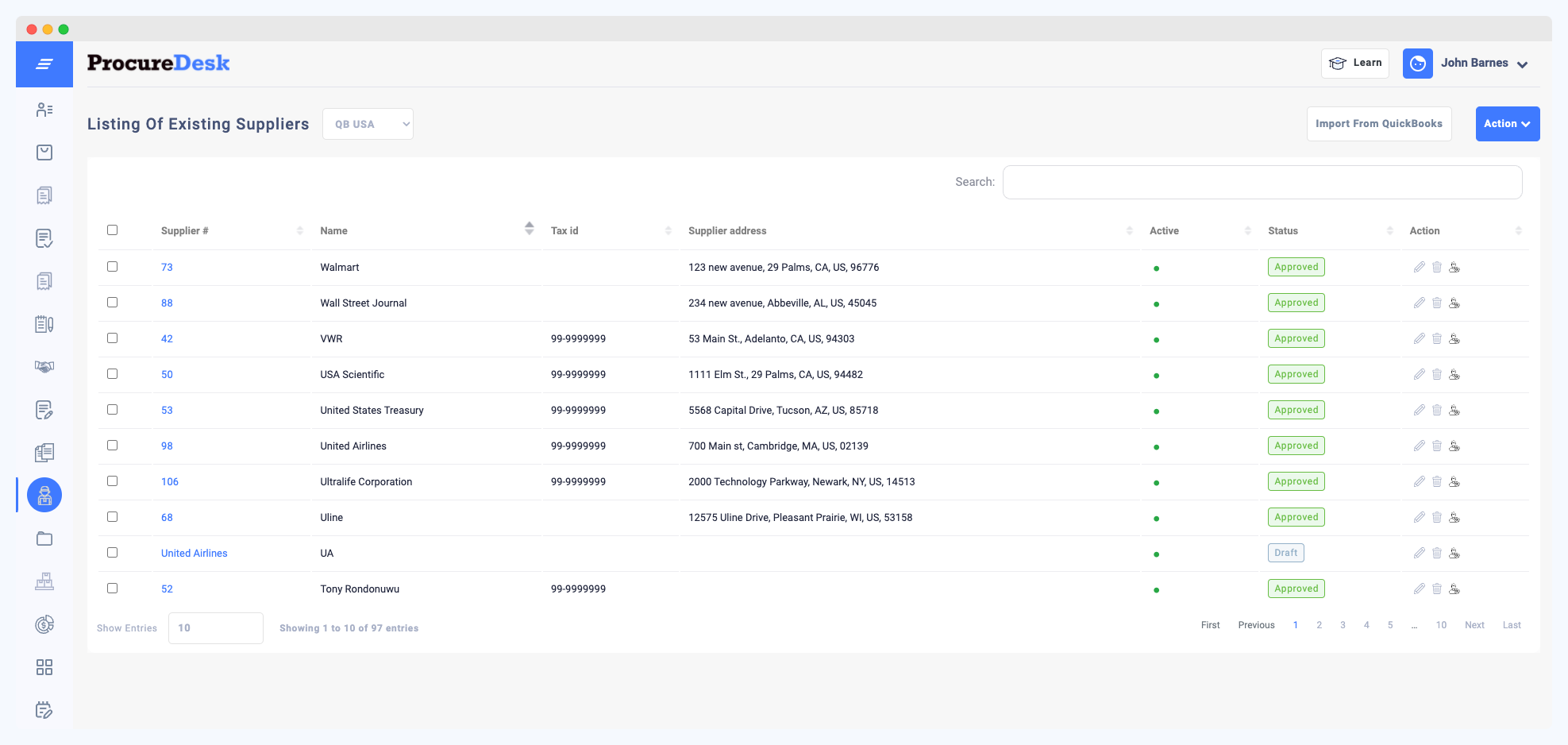Open supplier 106 Ultralife Corporation link
This screenshot has height=745, width=1568.
pyautogui.click(x=170, y=481)
